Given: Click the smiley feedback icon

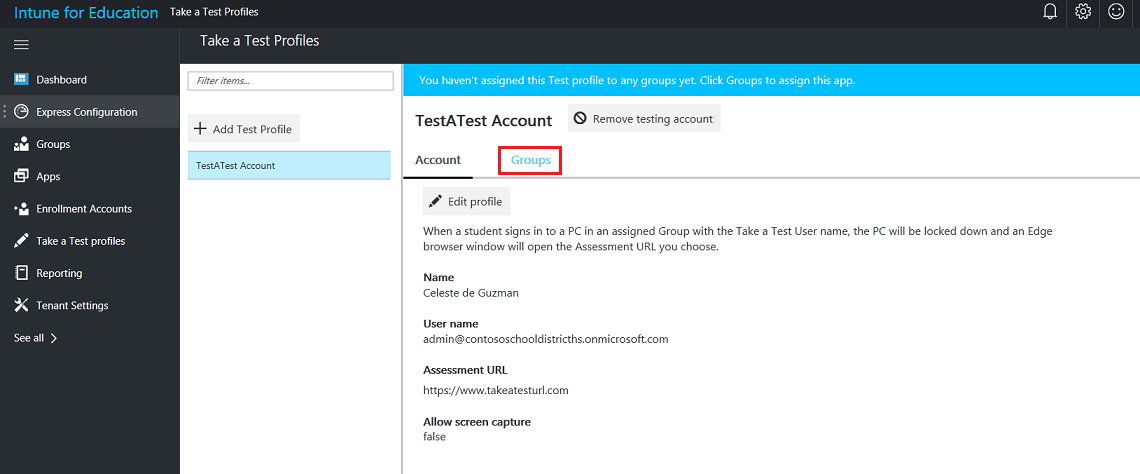Looking at the screenshot, I should coord(1116,12).
